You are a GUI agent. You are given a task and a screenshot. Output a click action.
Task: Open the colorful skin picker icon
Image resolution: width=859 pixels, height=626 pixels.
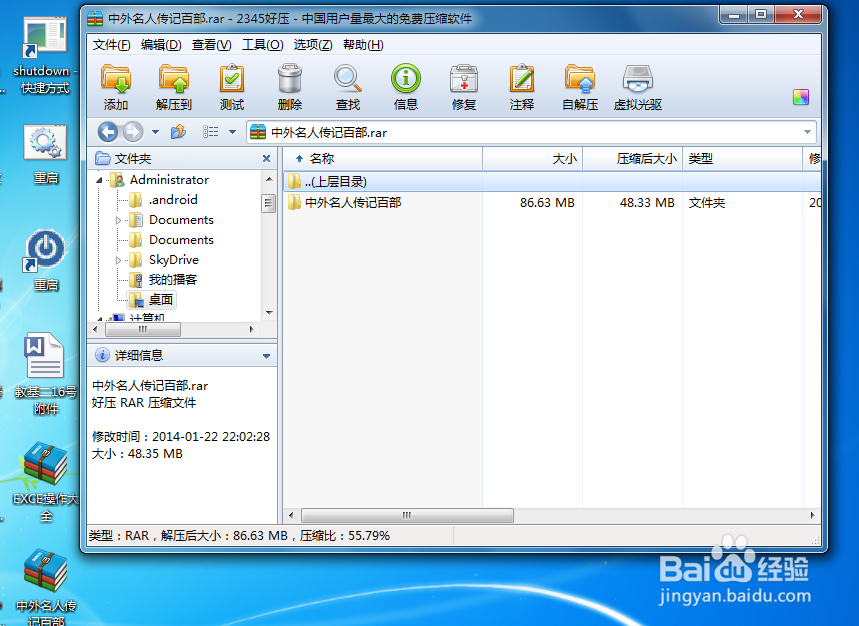coord(800,97)
